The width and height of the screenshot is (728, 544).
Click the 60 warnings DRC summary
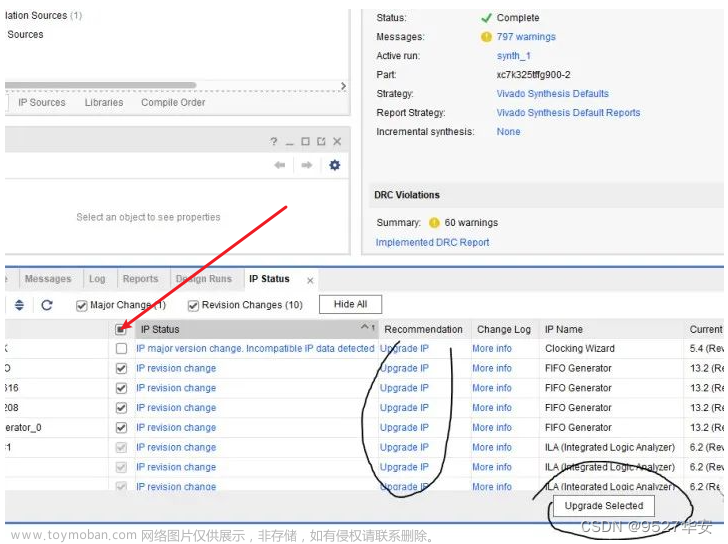pyautogui.click(x=471, y=222)
